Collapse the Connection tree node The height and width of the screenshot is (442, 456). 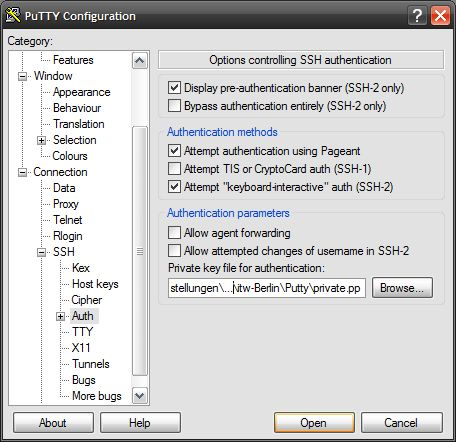pyautogui.click(x=22, y=172)
